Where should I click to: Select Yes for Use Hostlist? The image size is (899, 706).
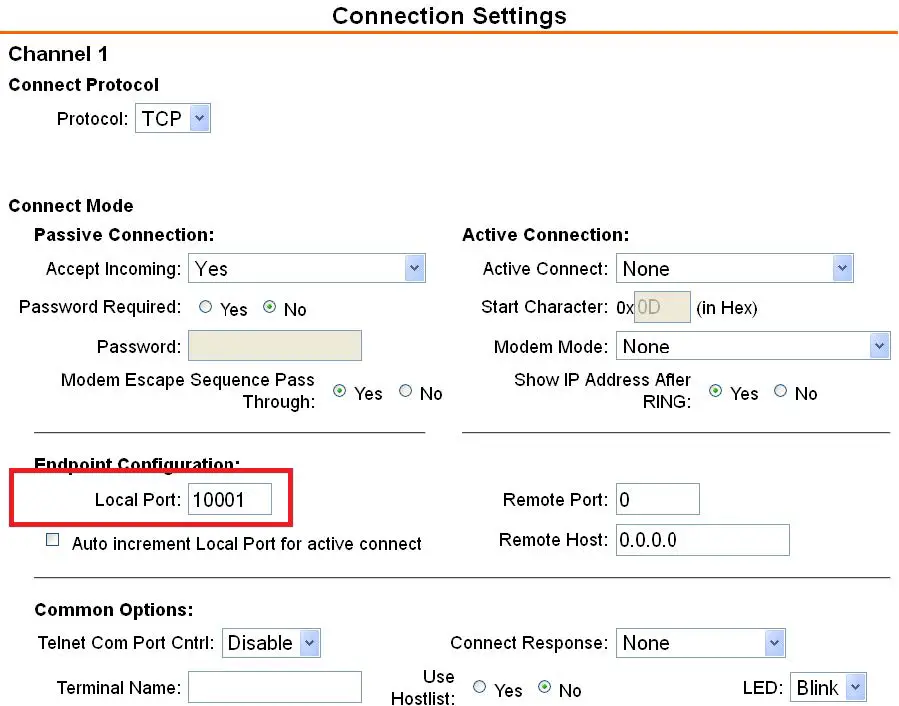480,688
